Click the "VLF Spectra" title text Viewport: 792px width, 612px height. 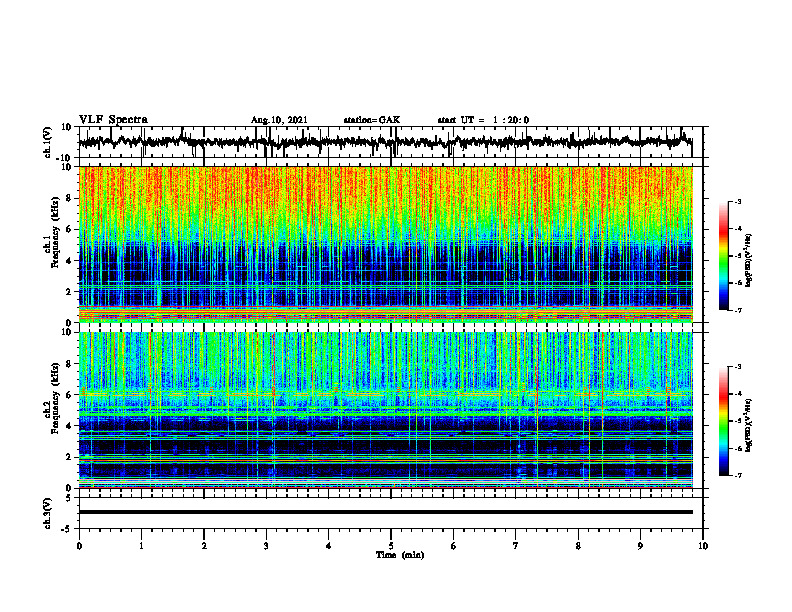click(x=114, y=120)
